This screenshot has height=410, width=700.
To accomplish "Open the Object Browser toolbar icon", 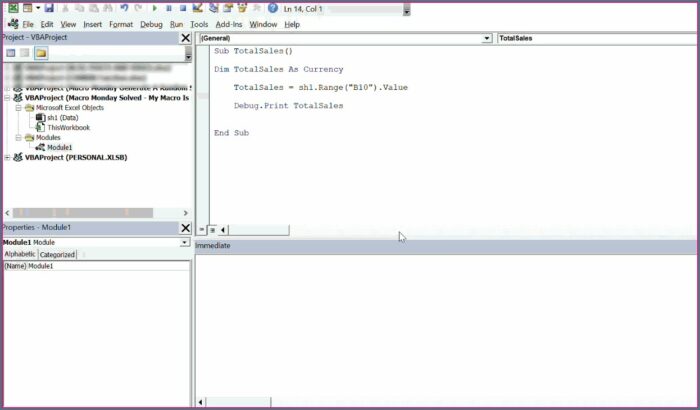I will (242, 8).
